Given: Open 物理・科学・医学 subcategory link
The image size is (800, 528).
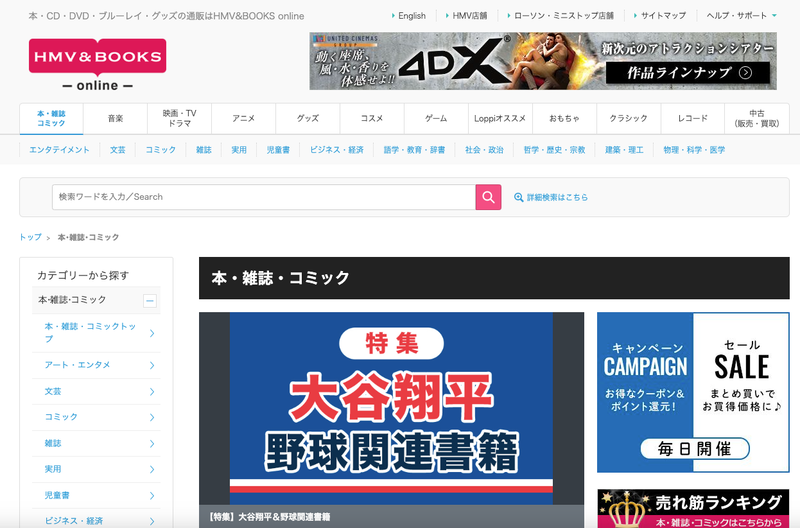Looking at the screenshot, I should click(x=694, y=150).
